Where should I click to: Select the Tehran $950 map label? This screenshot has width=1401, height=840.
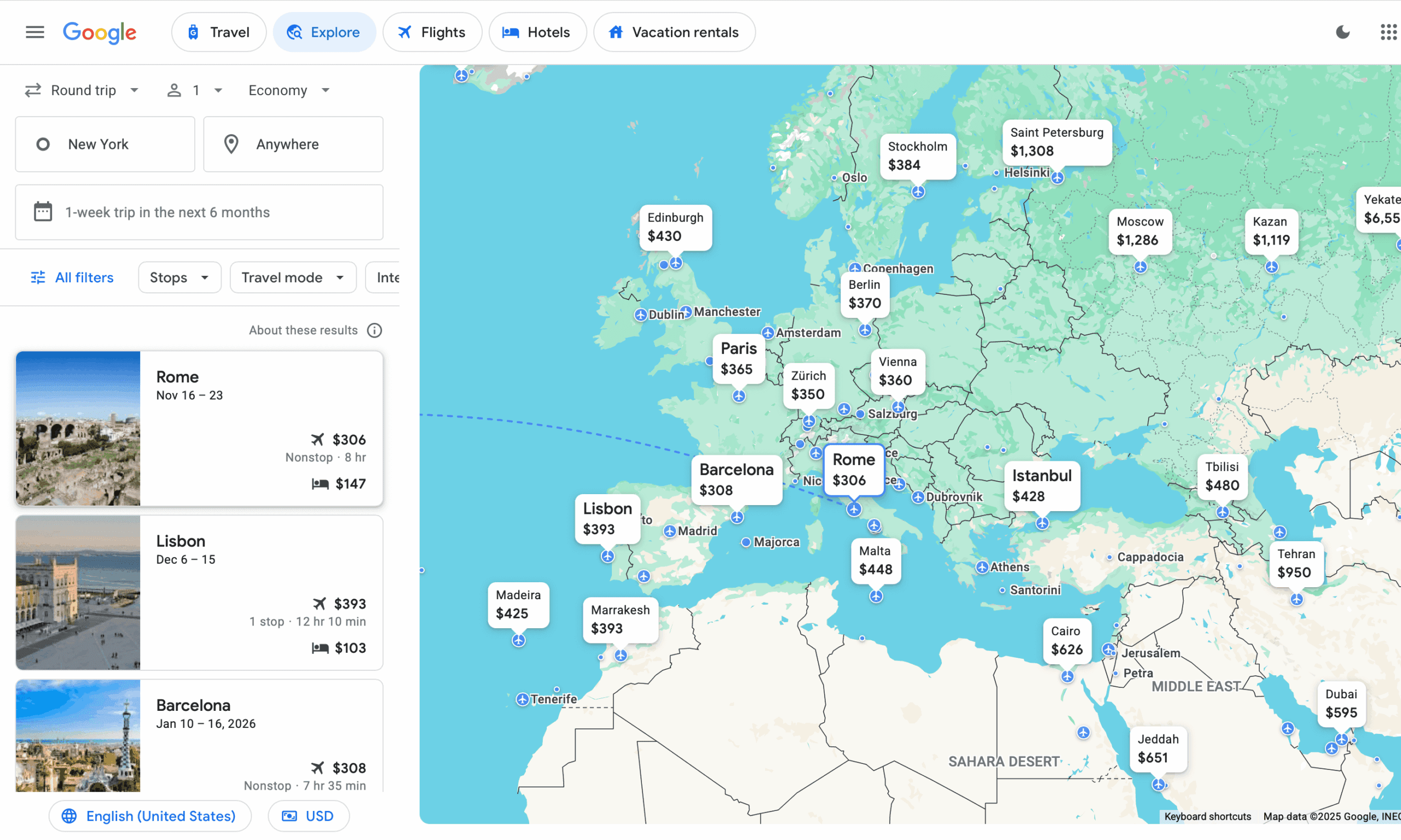point(1296,563)
